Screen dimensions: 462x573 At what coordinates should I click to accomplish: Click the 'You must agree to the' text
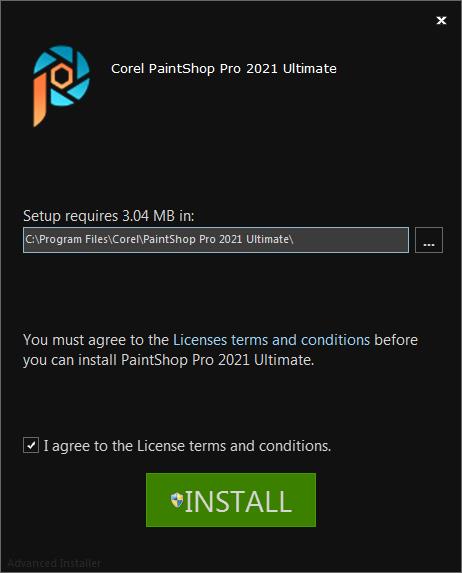pyautogui.click(x=96, y=340)
